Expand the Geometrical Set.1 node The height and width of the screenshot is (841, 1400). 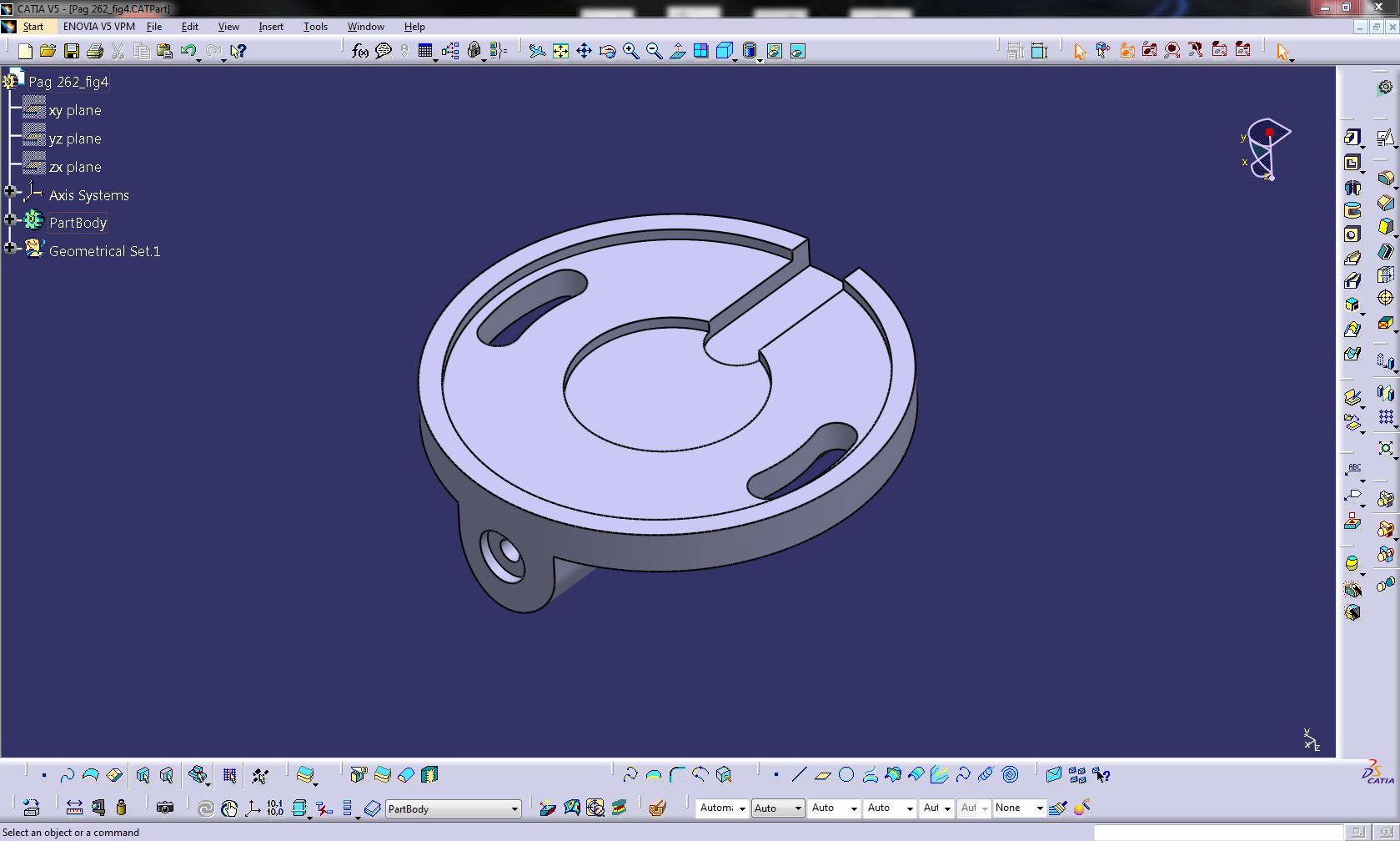tap(10, 248)
